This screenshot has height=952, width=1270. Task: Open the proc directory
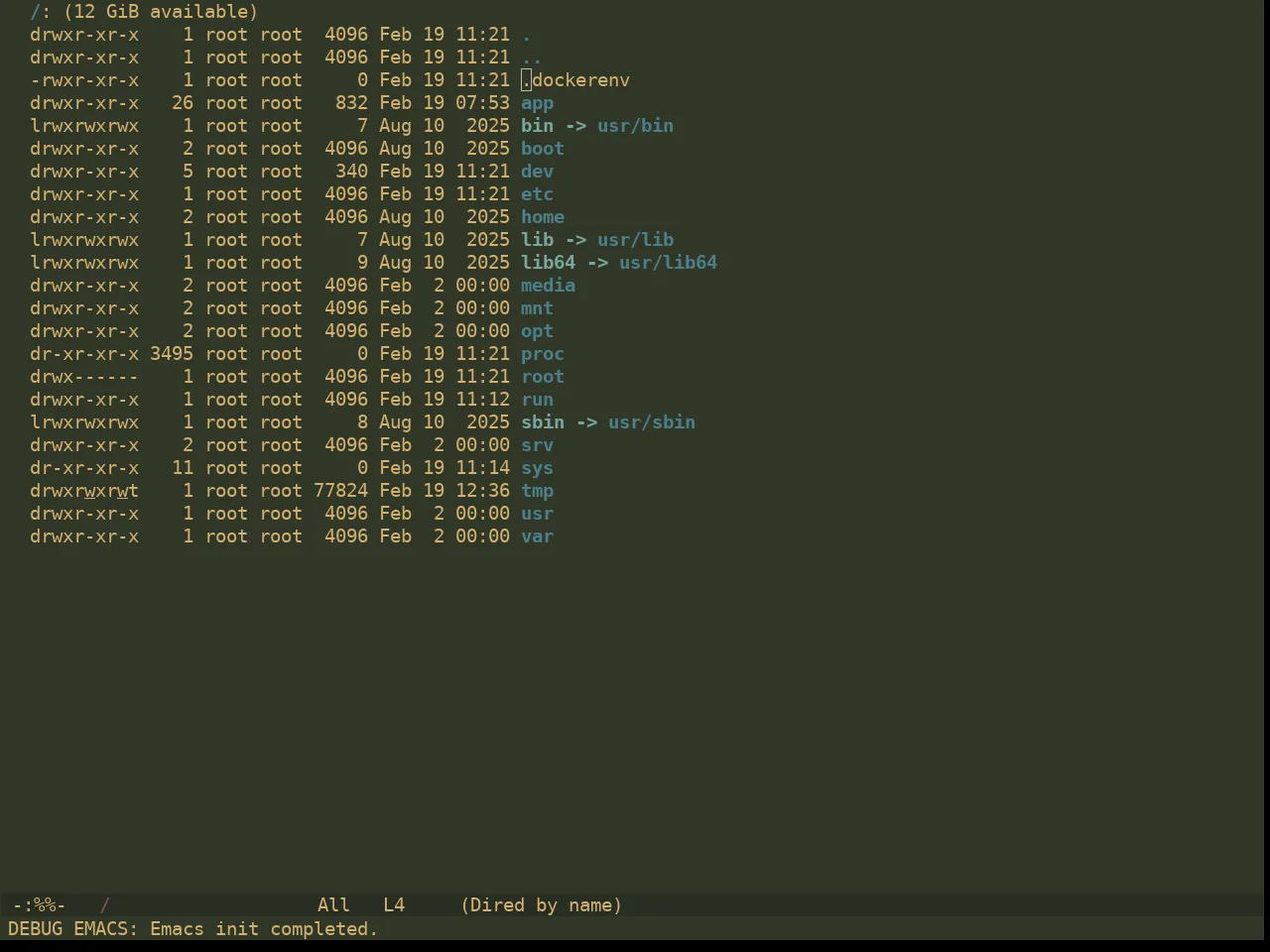coord(543,354)
